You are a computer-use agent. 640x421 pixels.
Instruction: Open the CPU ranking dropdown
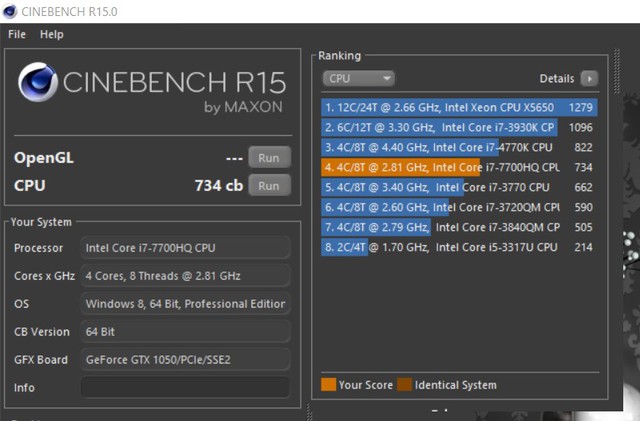(358, 78)
